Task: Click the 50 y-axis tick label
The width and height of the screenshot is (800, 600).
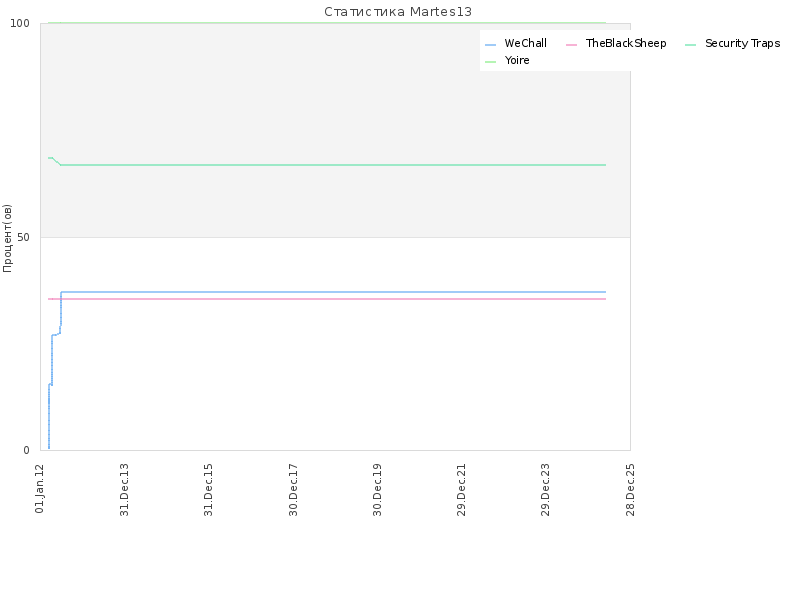Action: tap(23, 237)
